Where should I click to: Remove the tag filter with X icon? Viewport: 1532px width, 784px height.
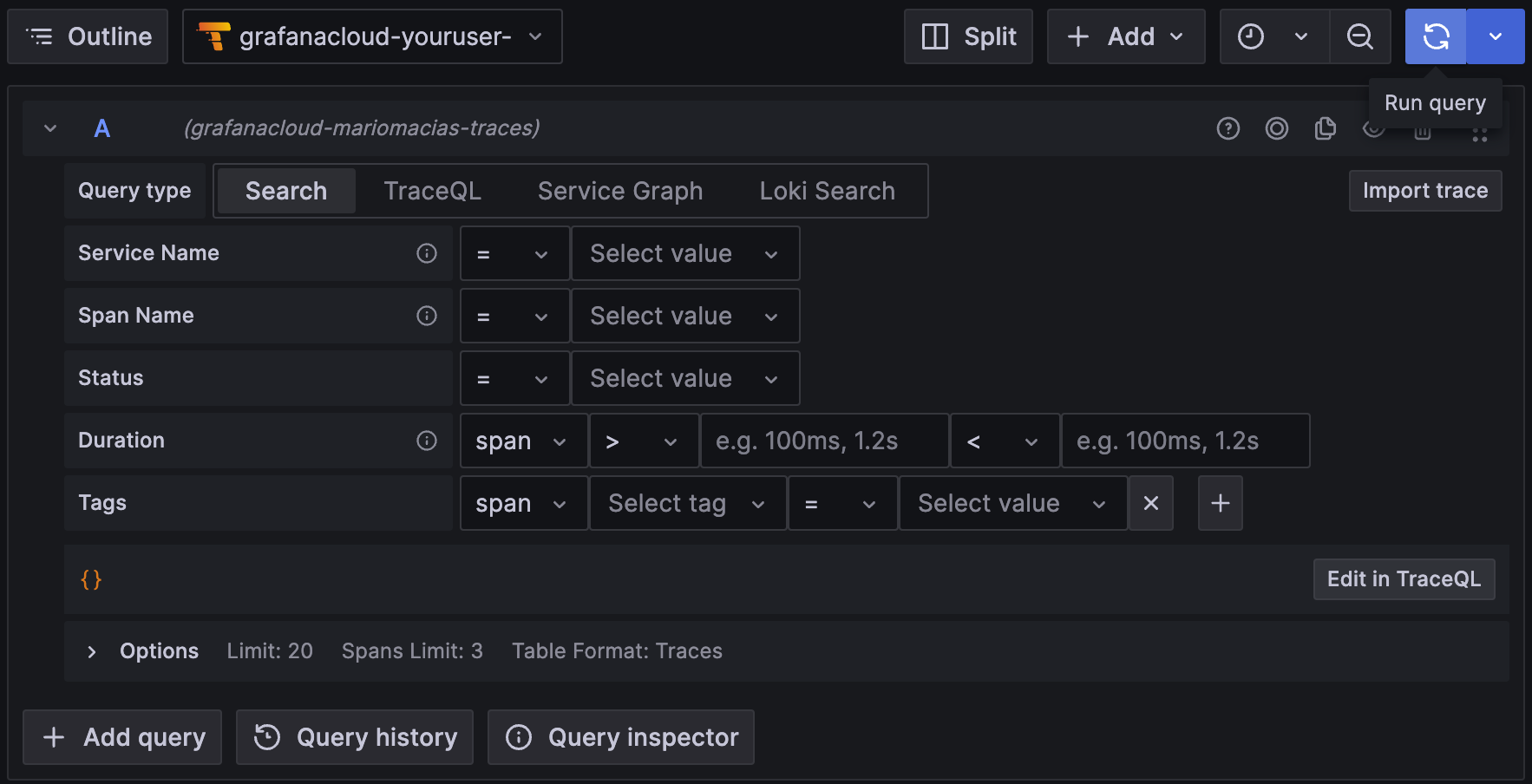tap(1151, 503)
